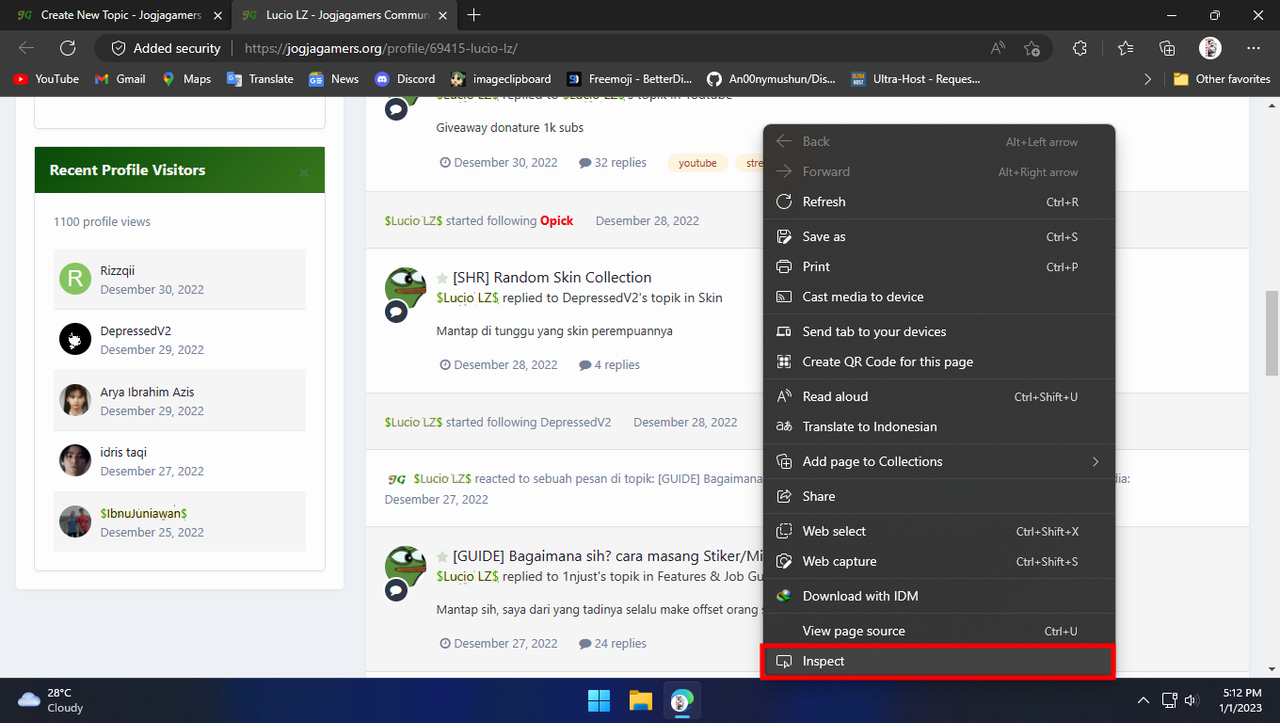Viewport: 1280px width, 723px height.
Task: Choose Translate to Indonesian
Action: click(x=938, y=426)
